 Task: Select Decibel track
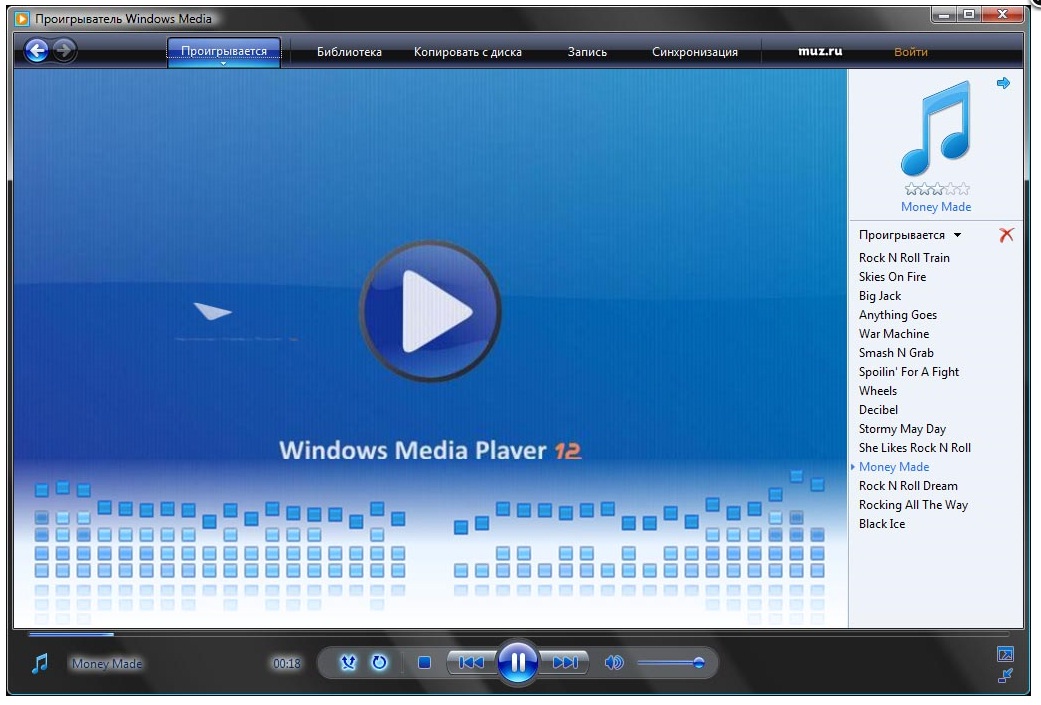[878, 410]
